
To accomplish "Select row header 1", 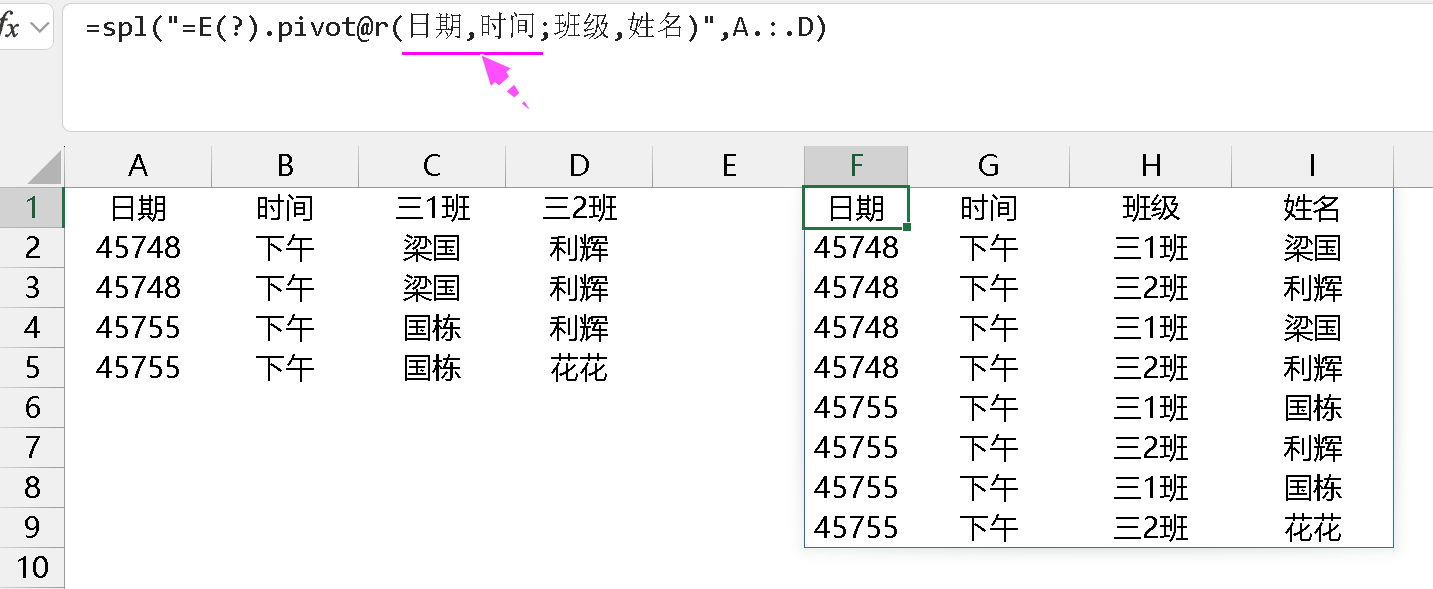I will [30, 208].
